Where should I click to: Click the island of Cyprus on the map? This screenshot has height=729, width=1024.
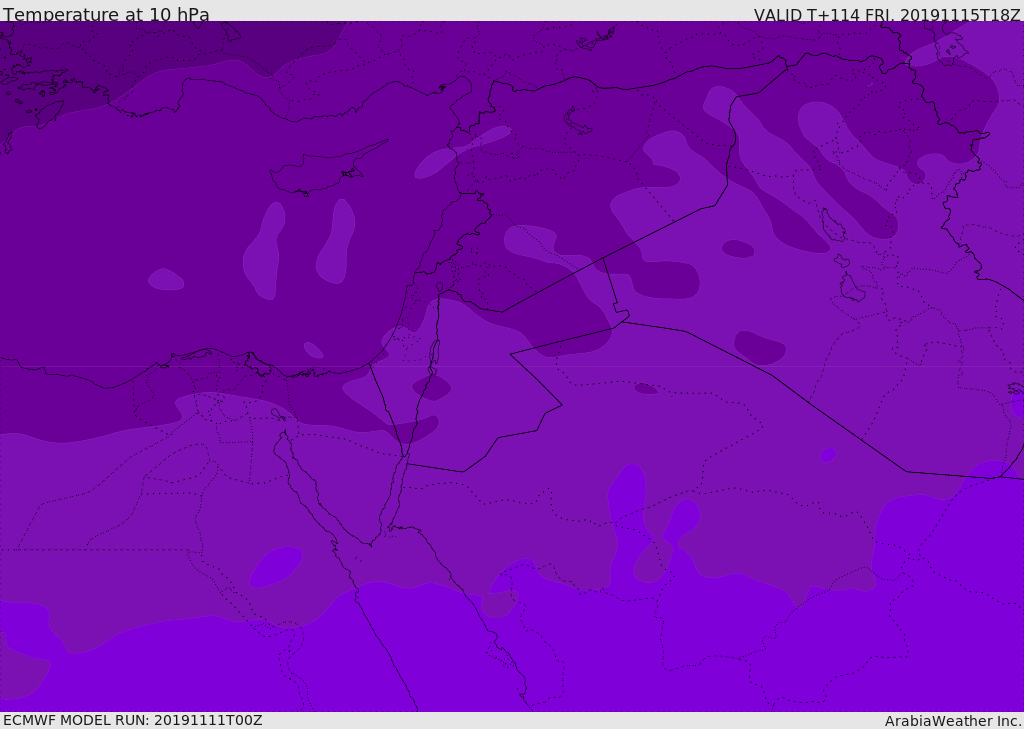[x=320, y=171]
